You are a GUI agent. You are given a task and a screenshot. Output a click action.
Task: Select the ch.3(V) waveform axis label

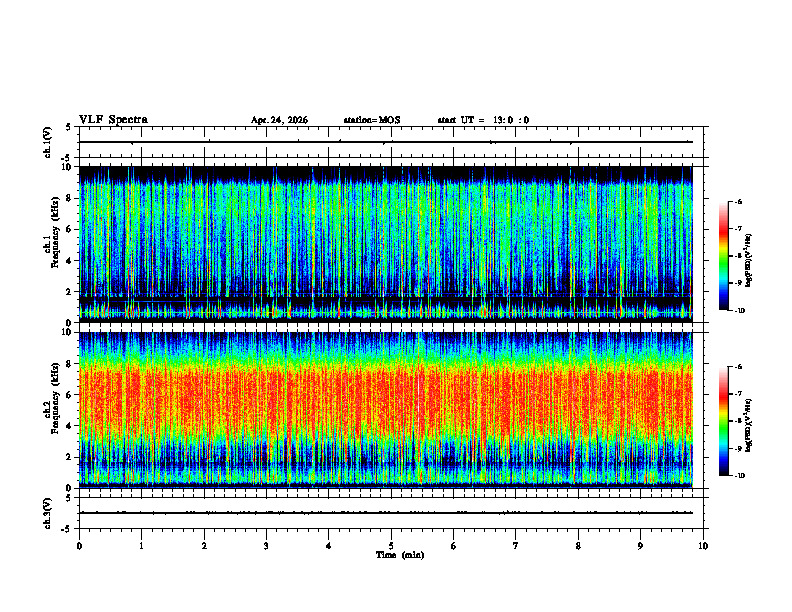click(x=48, y=513)
